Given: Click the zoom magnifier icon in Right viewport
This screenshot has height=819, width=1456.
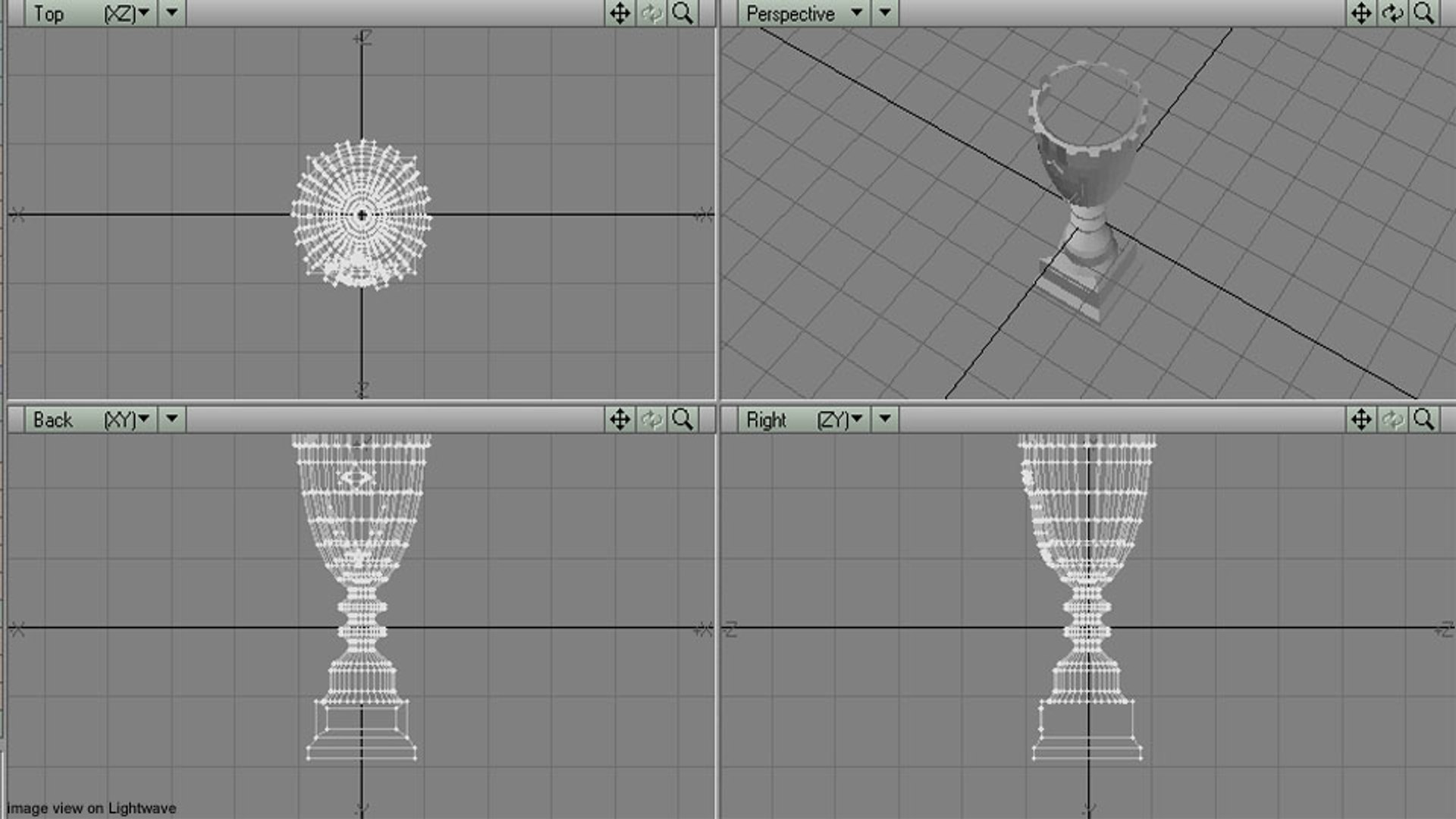Looking at the screenshot, I should (1423, 419).
